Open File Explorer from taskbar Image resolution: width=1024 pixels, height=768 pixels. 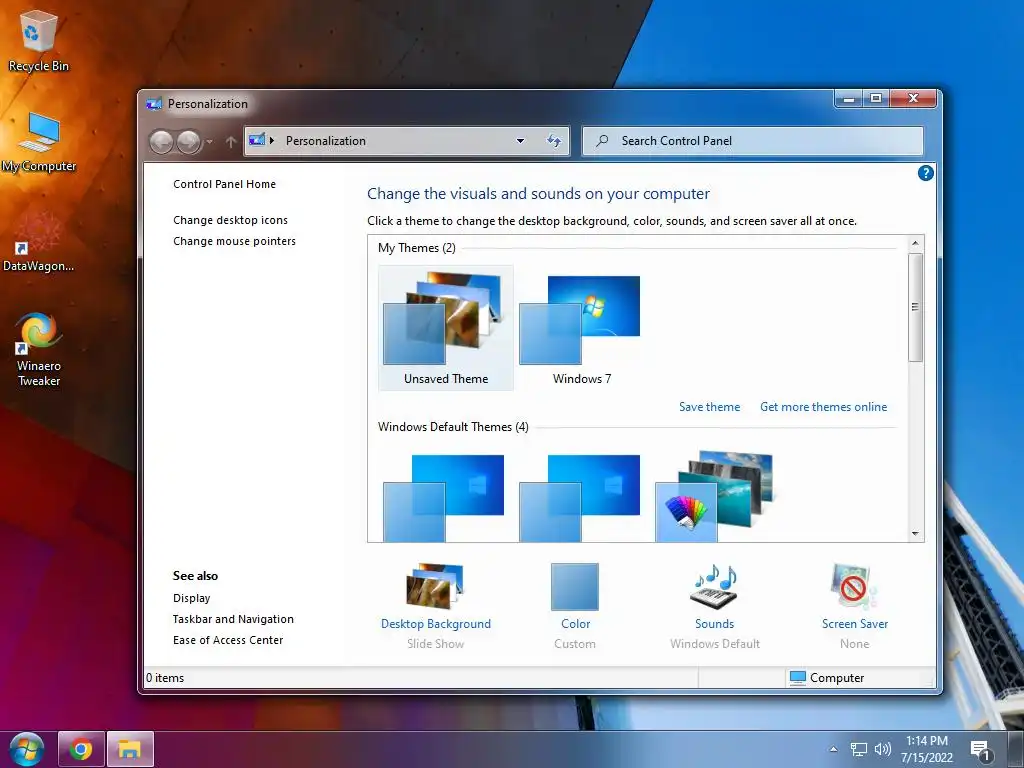point(130,748)
